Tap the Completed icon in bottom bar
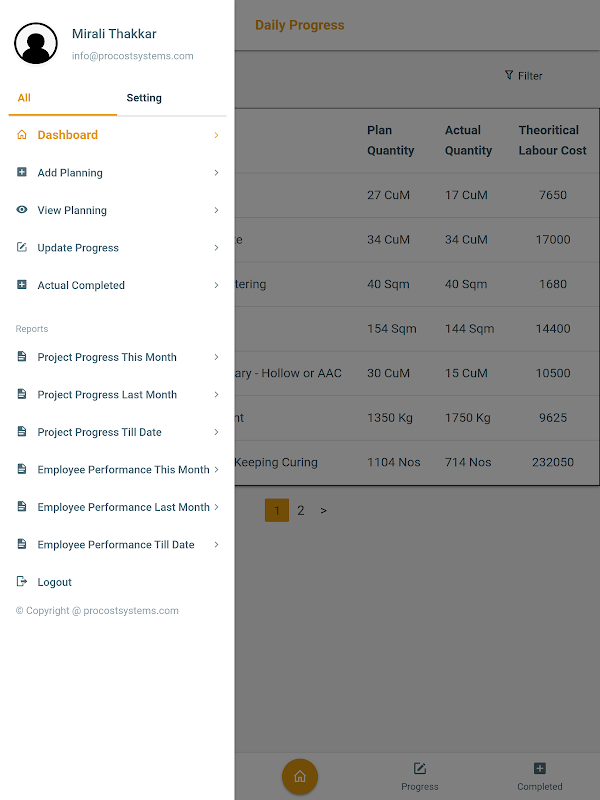 pyautogui.click(x=540, y=769)
